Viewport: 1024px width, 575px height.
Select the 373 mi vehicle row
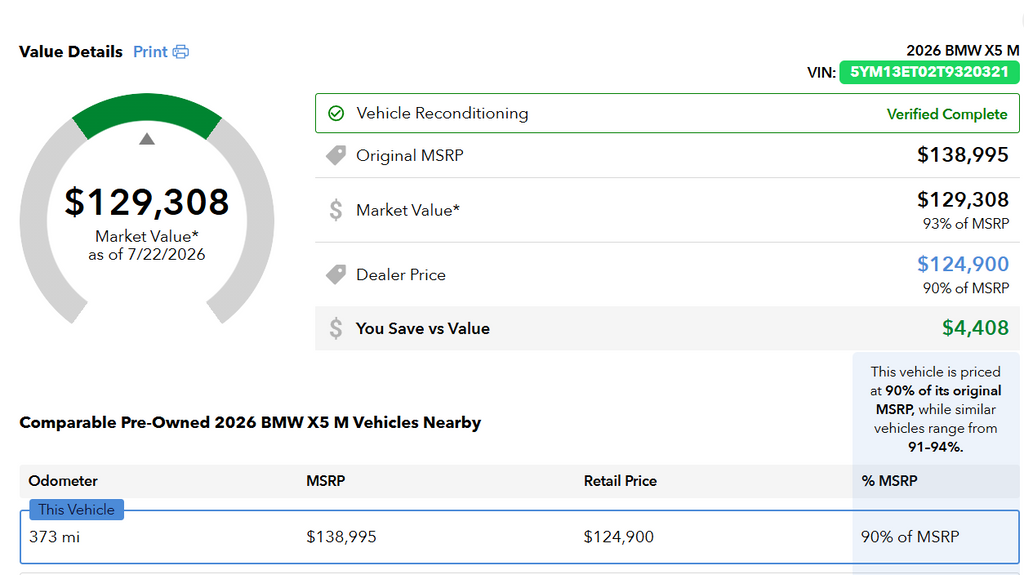520,536
